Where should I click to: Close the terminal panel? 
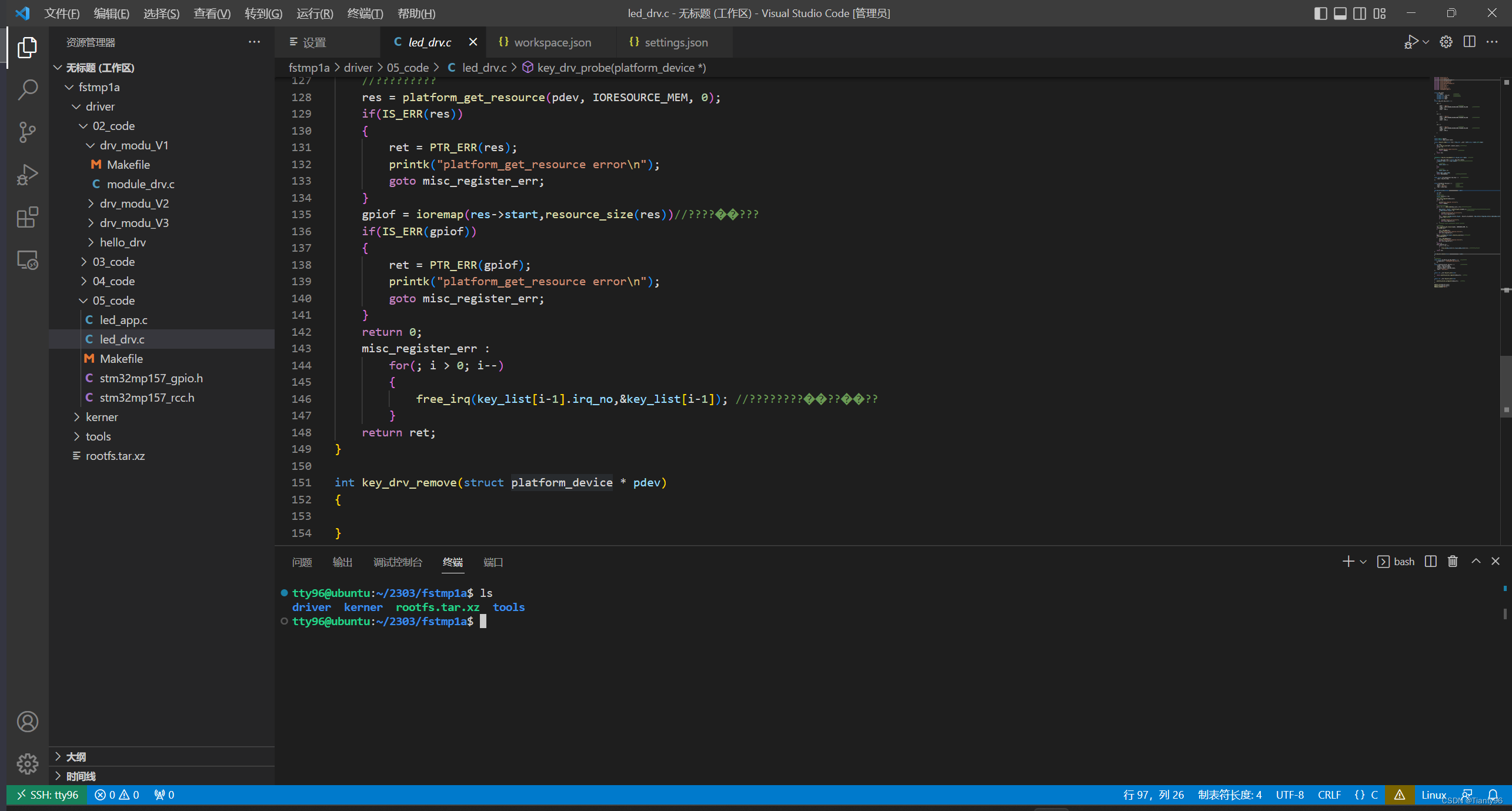tap(1496, 562)
